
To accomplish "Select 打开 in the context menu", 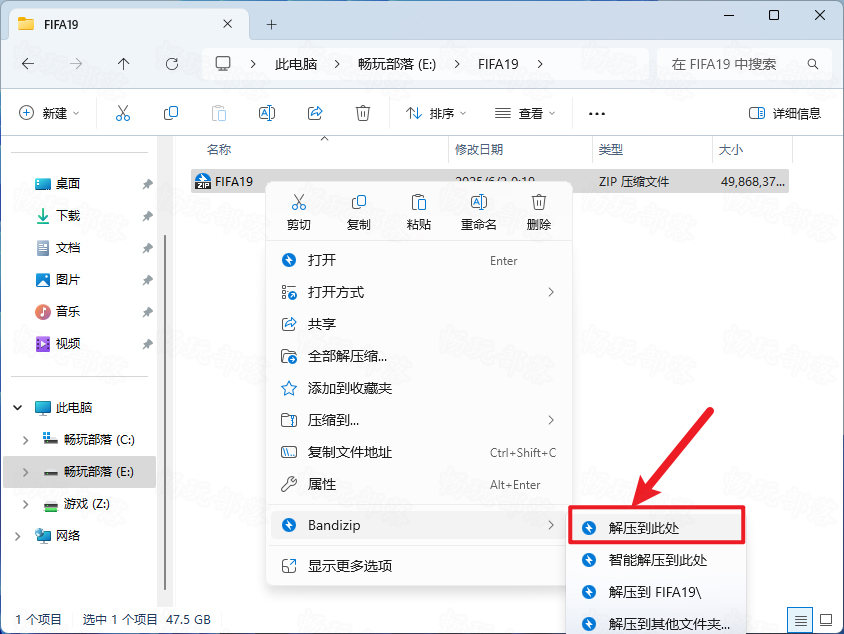I will (x=419, y=260).
